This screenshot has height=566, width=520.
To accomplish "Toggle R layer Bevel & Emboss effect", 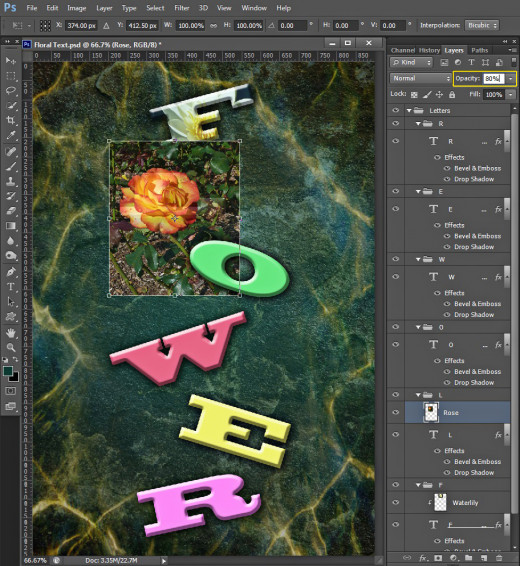I will (x=447, y=168).
